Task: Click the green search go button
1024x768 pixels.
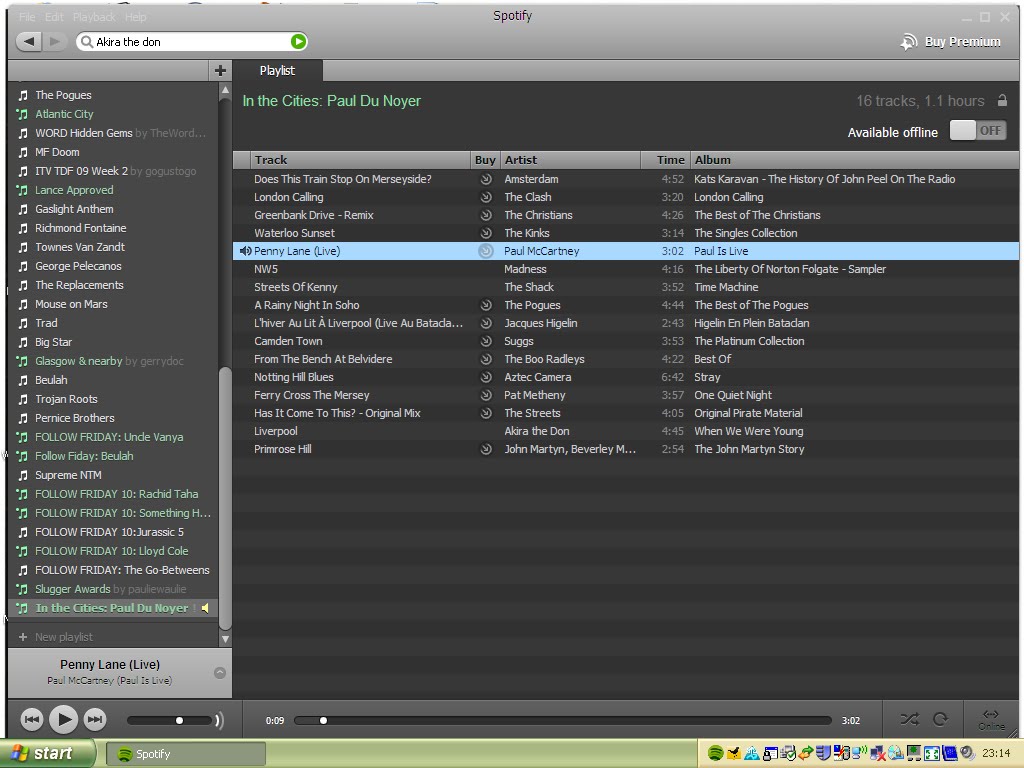Action: click(x=298, y=42)
